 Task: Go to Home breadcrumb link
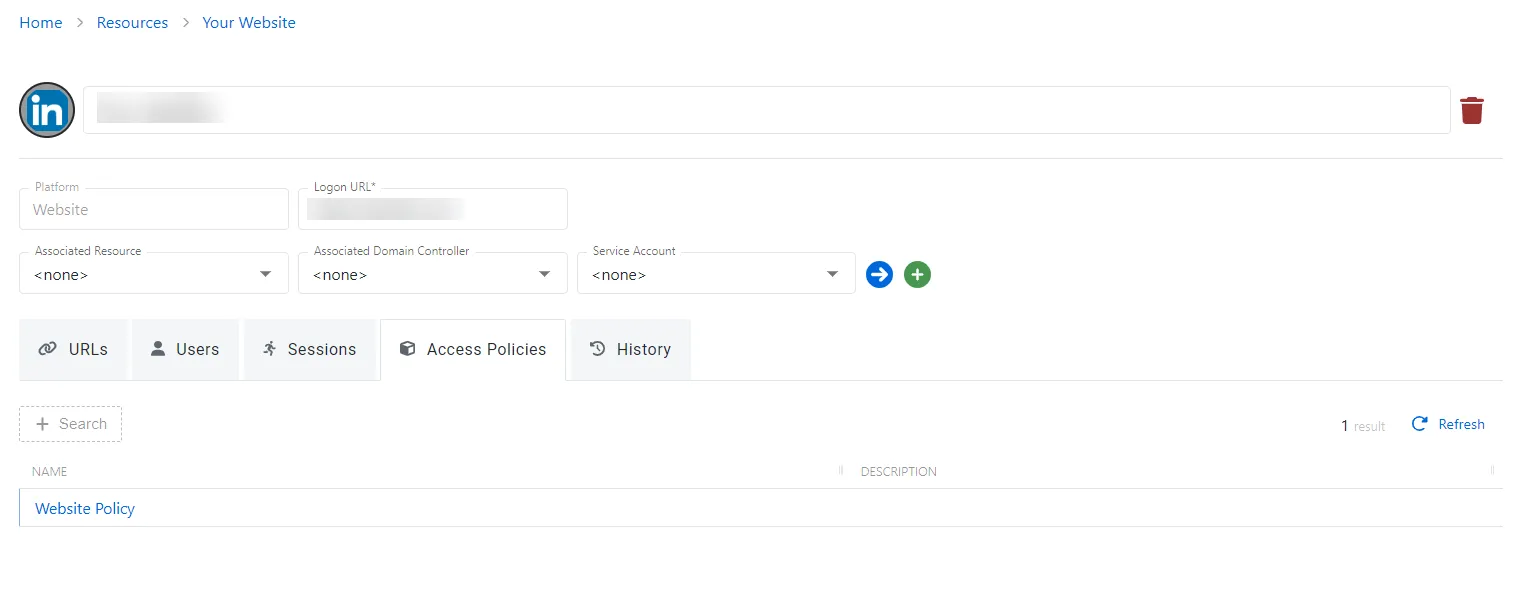click(x=41, y=22)
